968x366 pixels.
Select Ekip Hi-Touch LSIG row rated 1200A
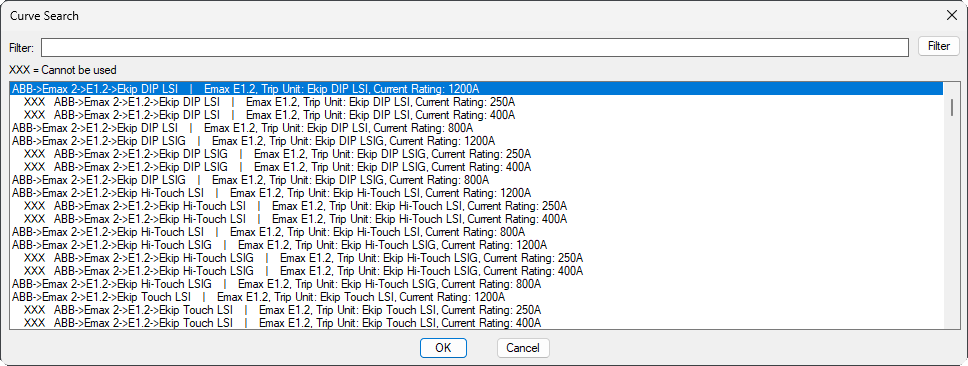(x=477, y=244)
